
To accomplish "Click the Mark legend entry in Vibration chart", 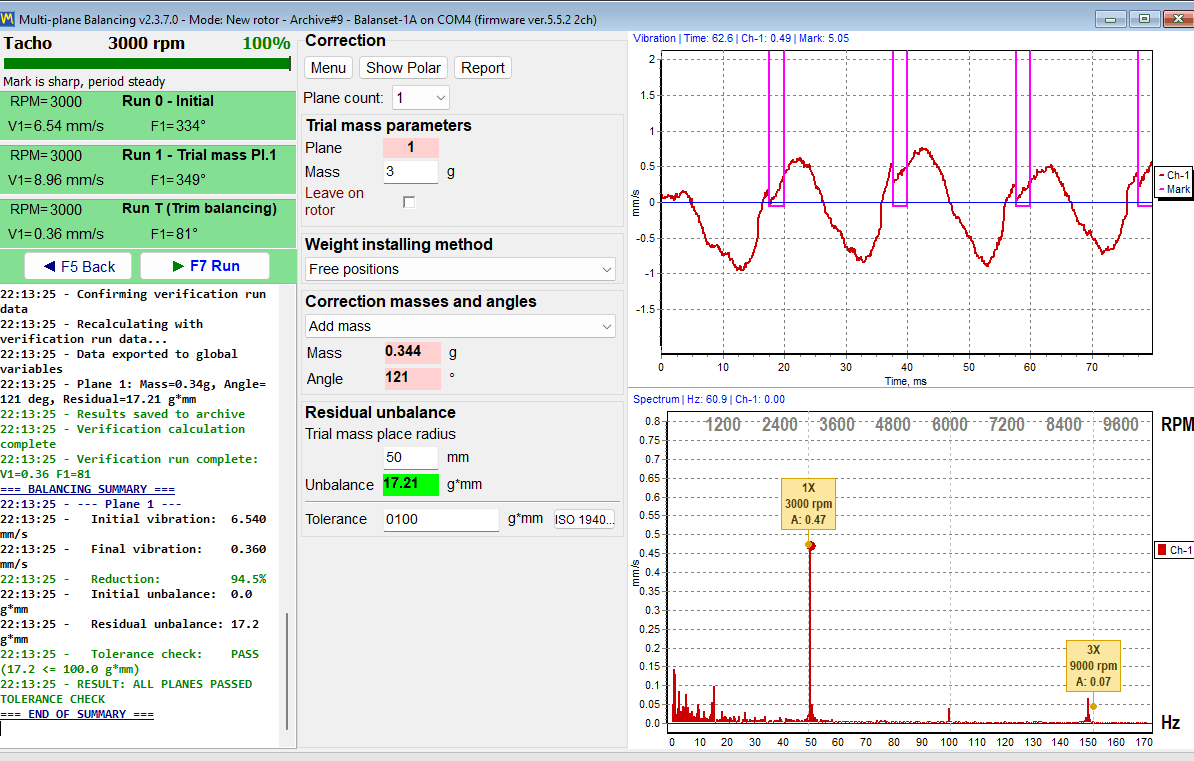I will pyautogui.click(x=1173, y=189).
